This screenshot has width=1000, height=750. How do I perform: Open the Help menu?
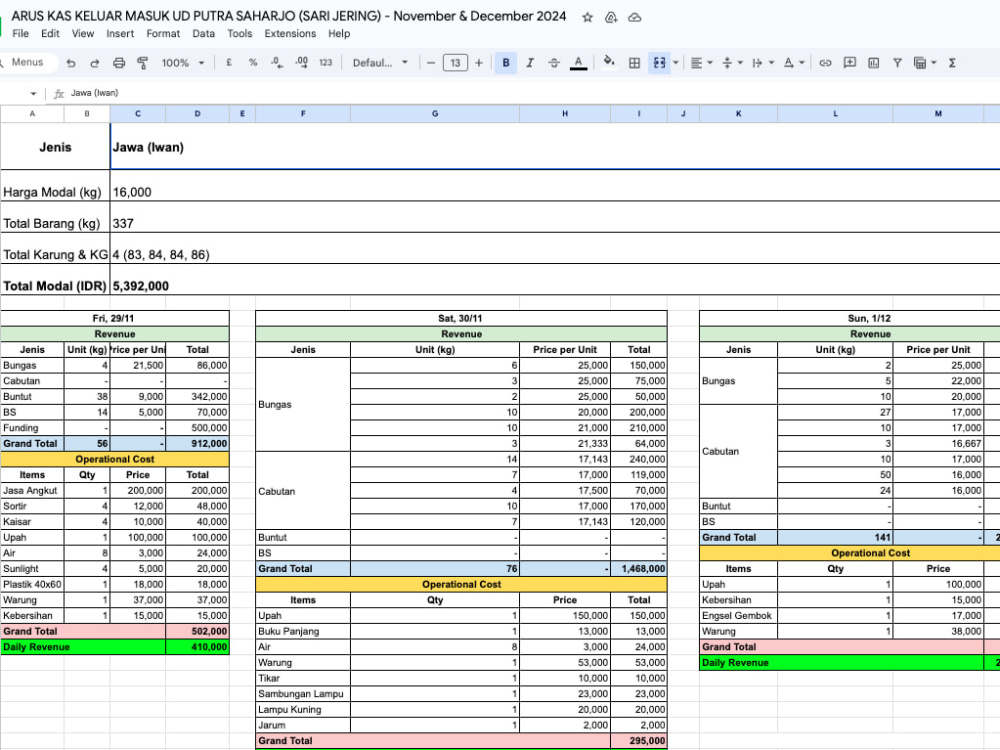[x=339, y=33]
